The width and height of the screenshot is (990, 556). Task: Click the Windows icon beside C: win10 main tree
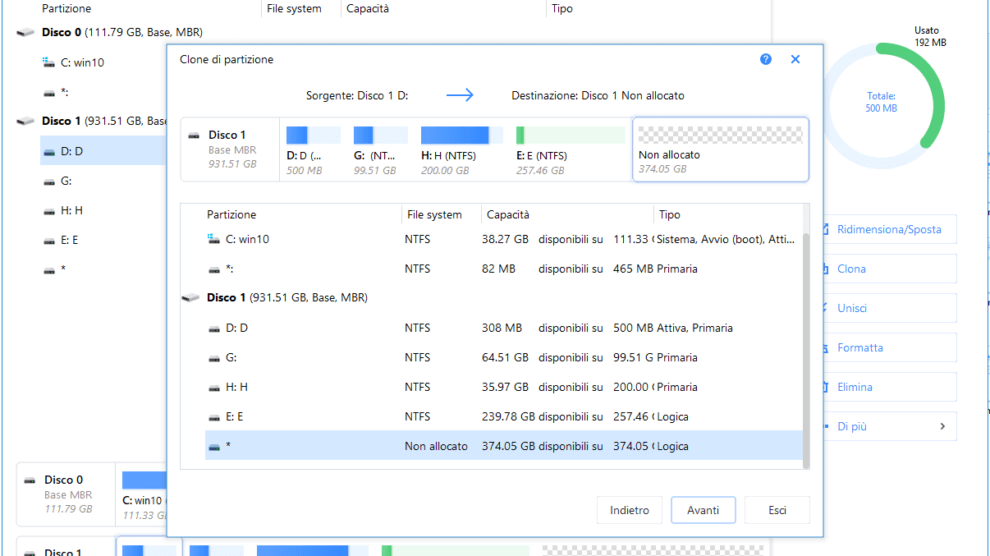pyautogui.click(x=49, y=62)
